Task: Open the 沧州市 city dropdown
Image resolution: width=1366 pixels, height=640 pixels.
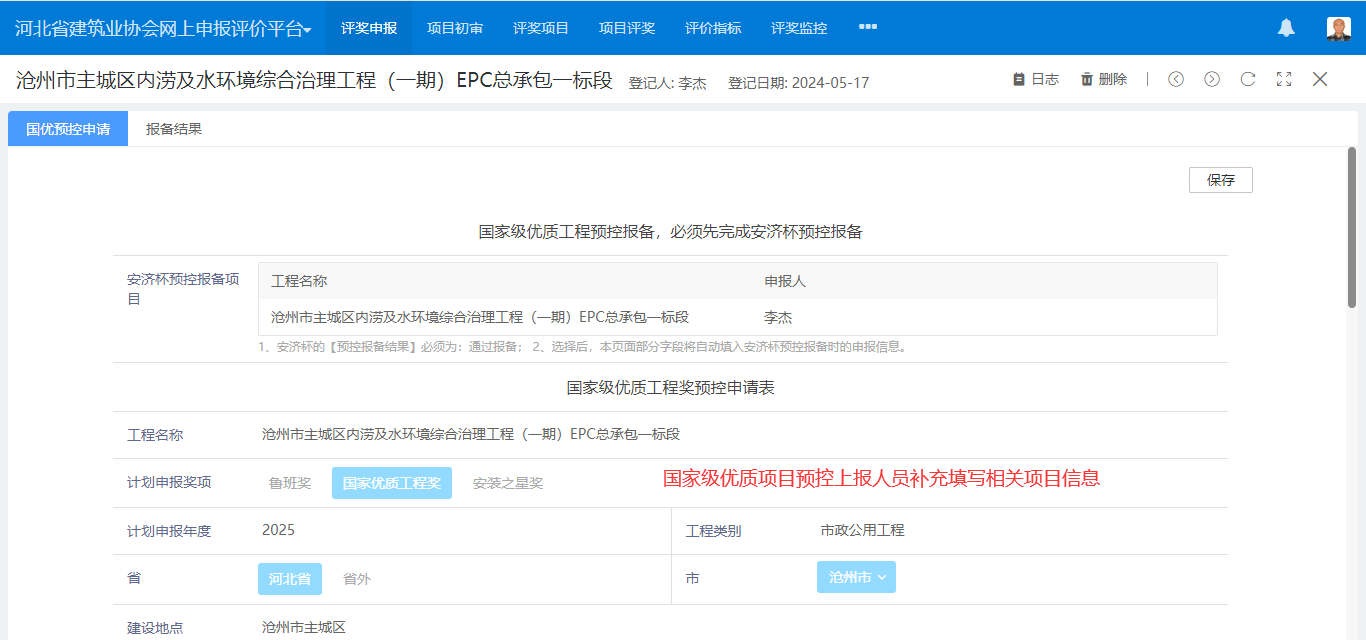Action: [x=856, y=577]
